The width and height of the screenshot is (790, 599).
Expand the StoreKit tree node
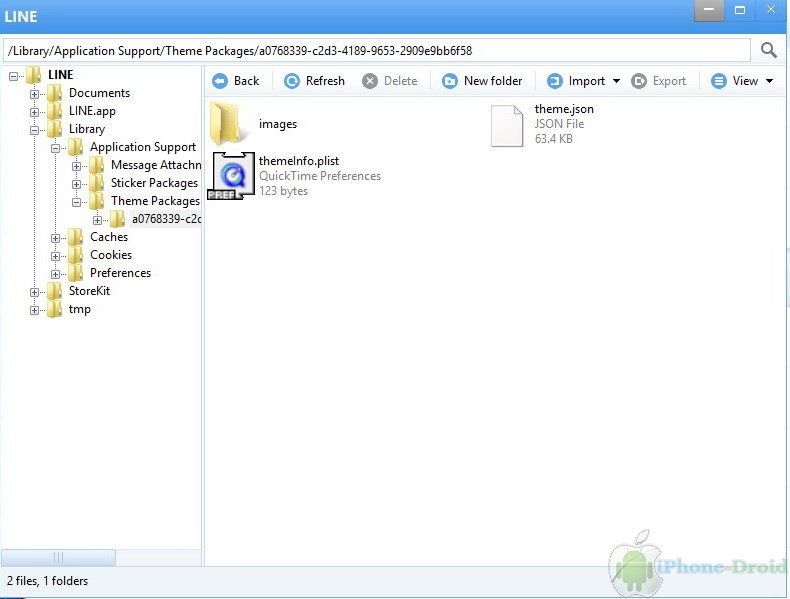click(34, 292)
